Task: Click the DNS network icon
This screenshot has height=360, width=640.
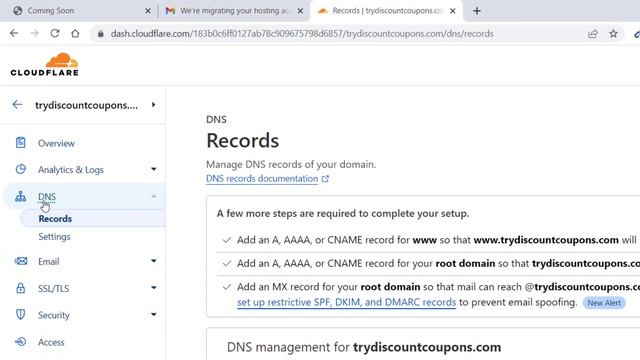Action: 20,197
